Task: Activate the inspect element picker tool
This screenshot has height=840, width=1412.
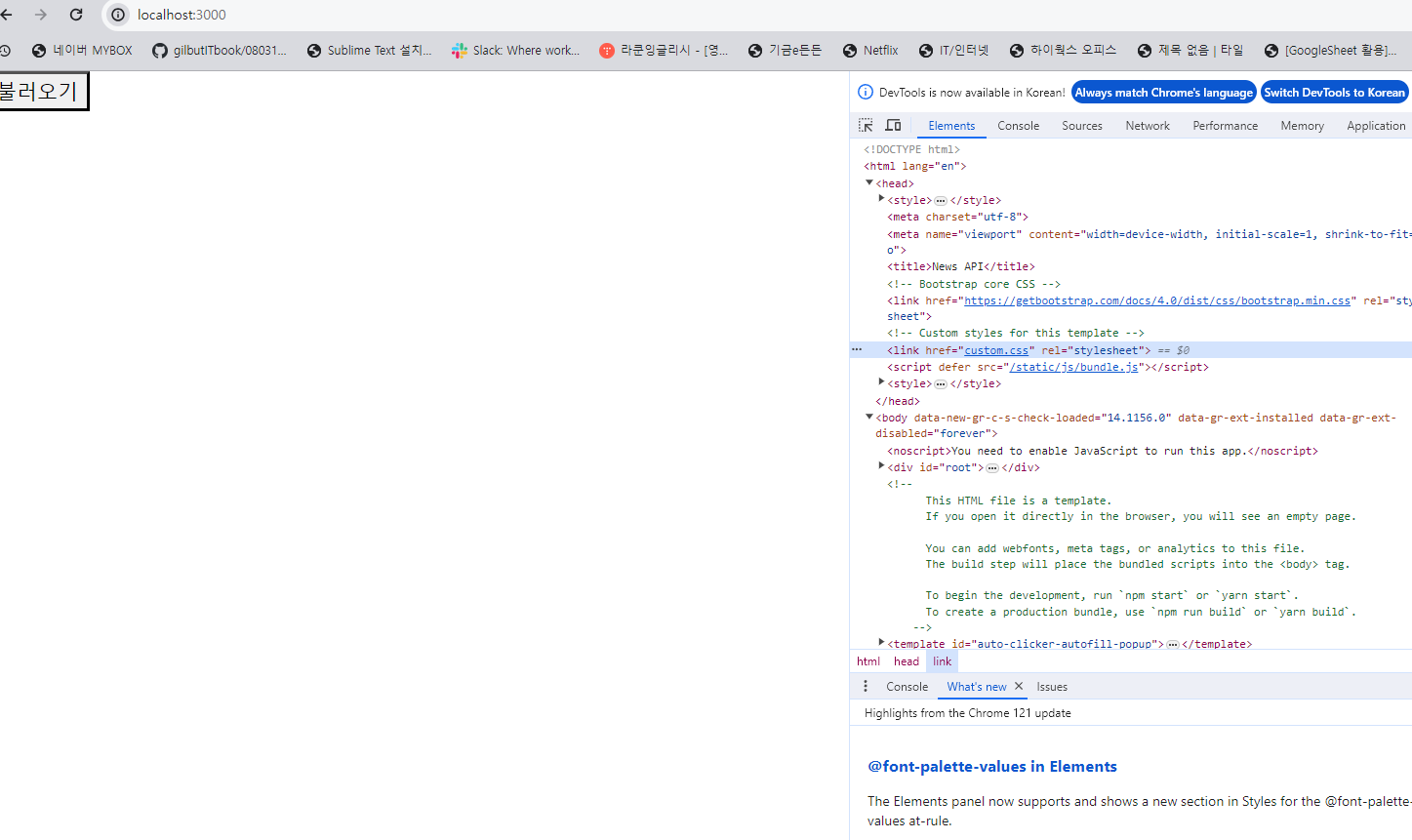Action: (x=866, y=125)
